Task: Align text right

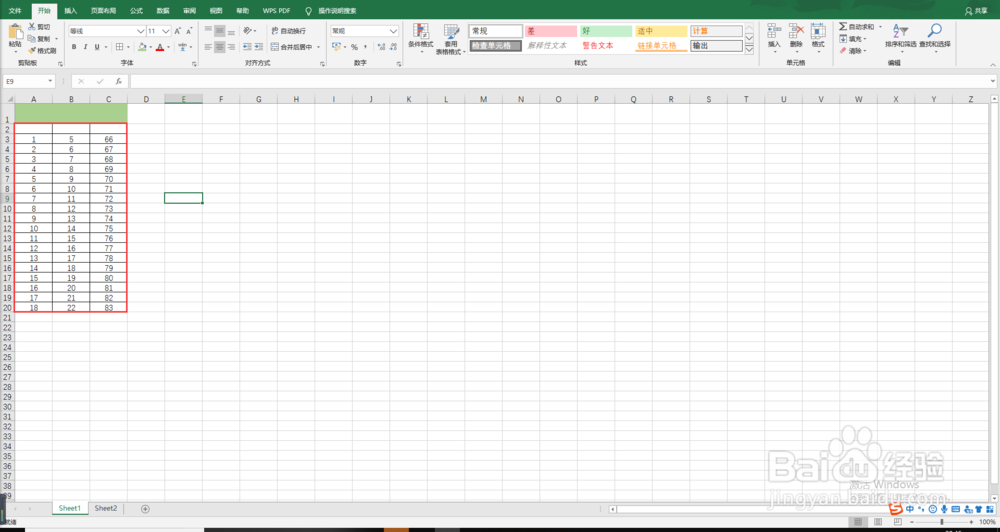Action: pyautogui.click(x=231, y=47)
